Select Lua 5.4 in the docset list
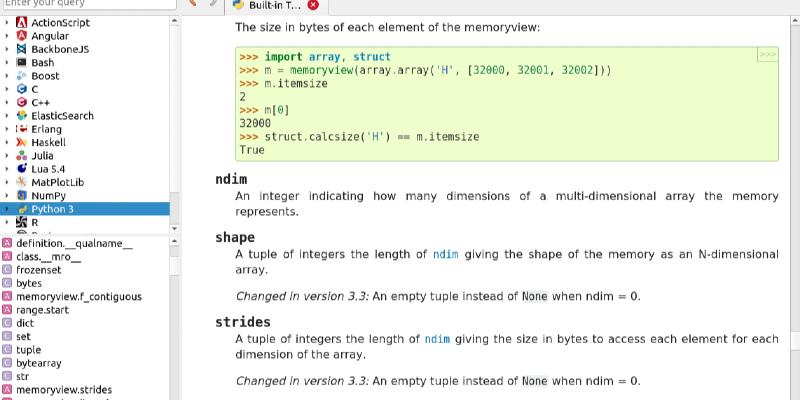This screenshot has width=800, height=400. 48,169
